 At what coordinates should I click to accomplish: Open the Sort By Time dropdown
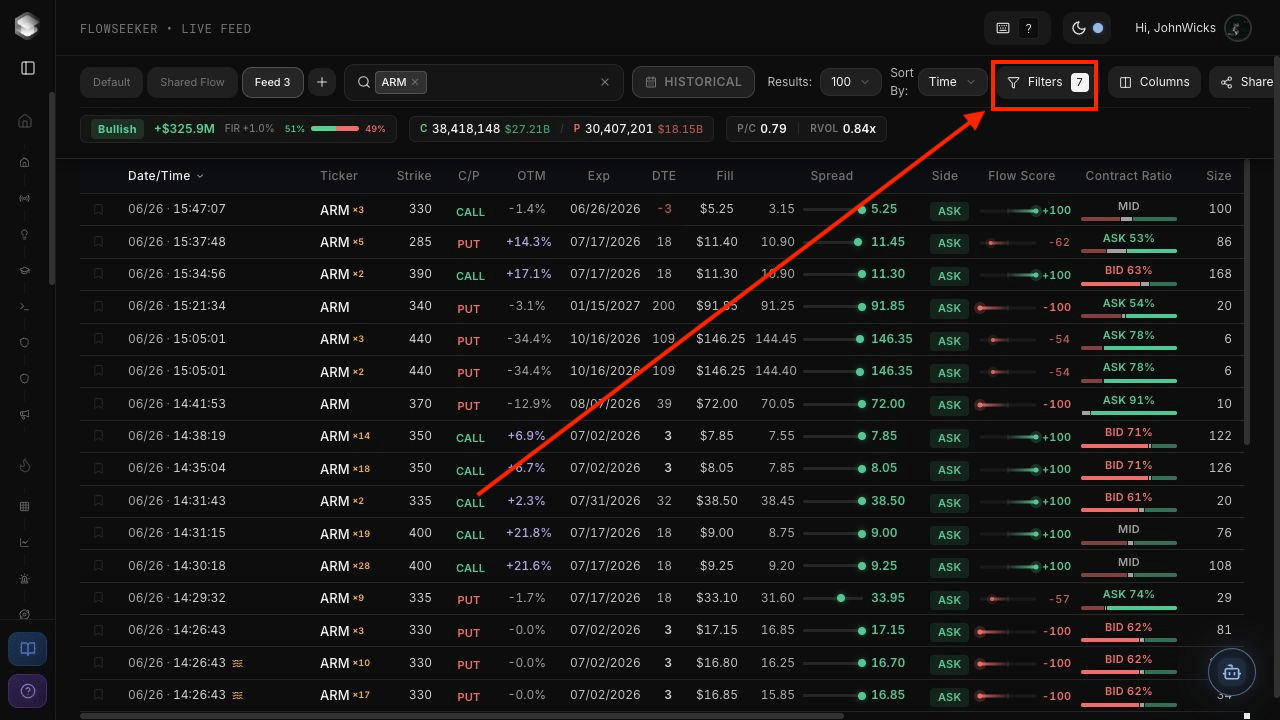pos(954,82)
